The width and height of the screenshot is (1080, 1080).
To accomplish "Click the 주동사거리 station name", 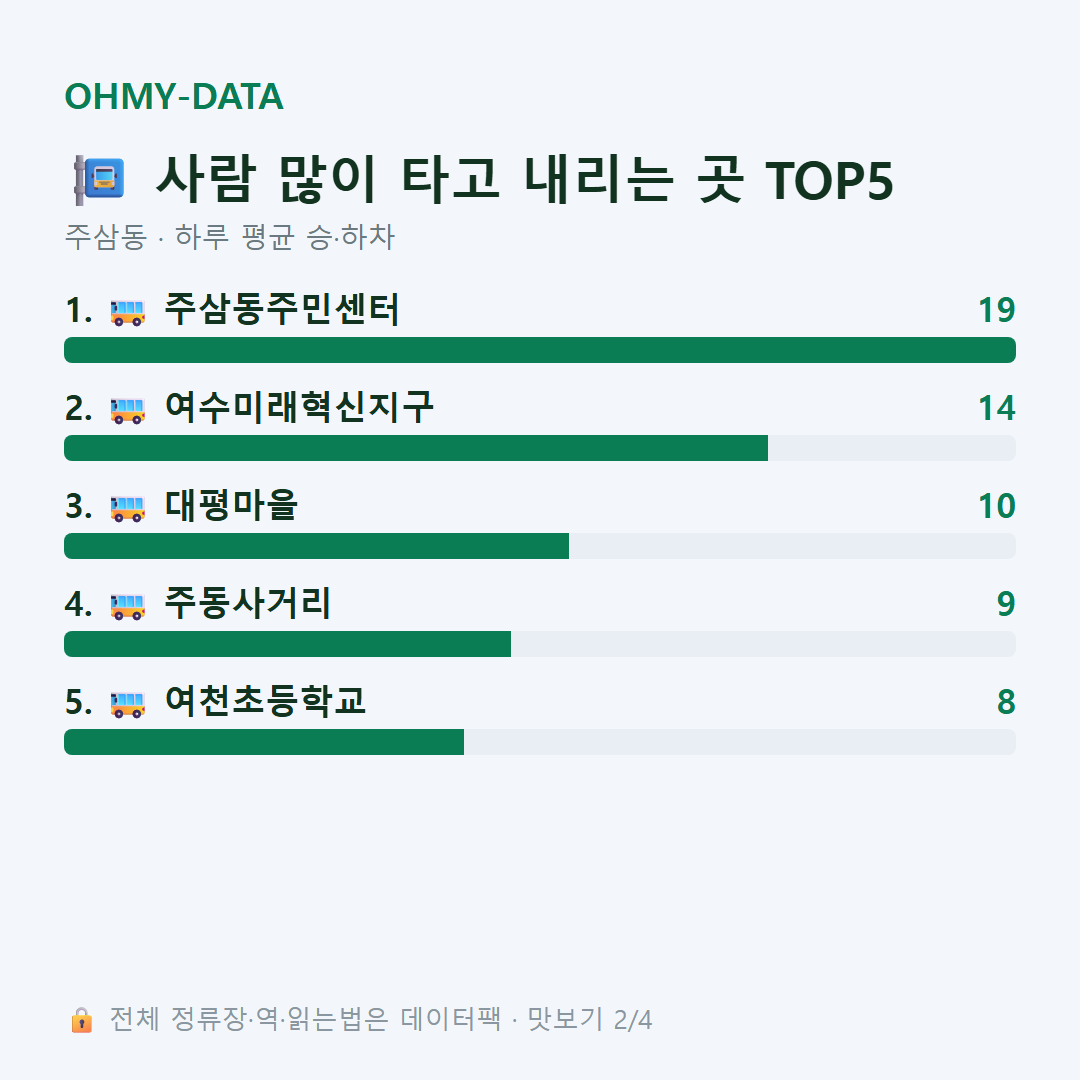I will tap(248, 603).
